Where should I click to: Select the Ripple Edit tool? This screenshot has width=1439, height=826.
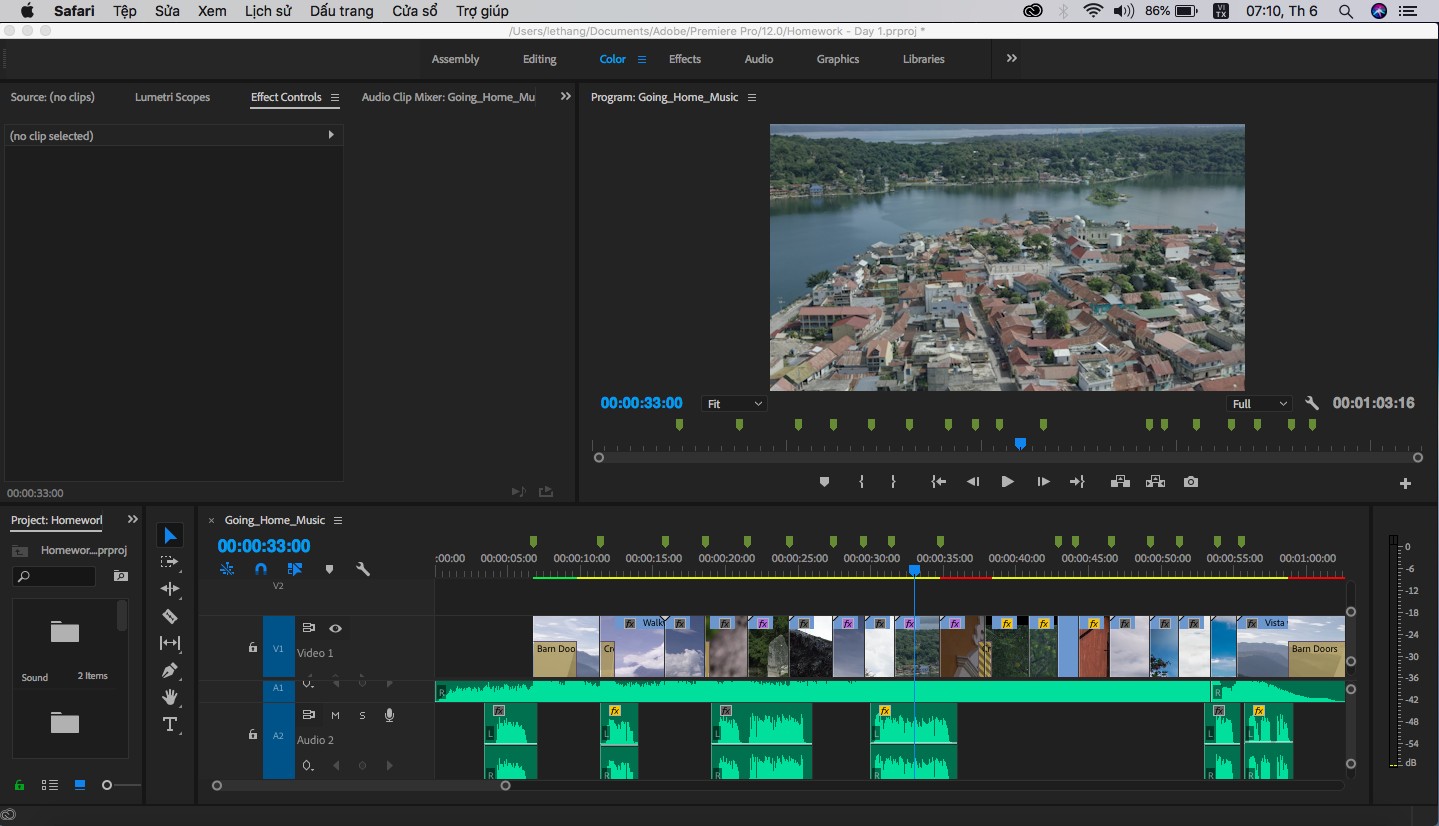170,589
